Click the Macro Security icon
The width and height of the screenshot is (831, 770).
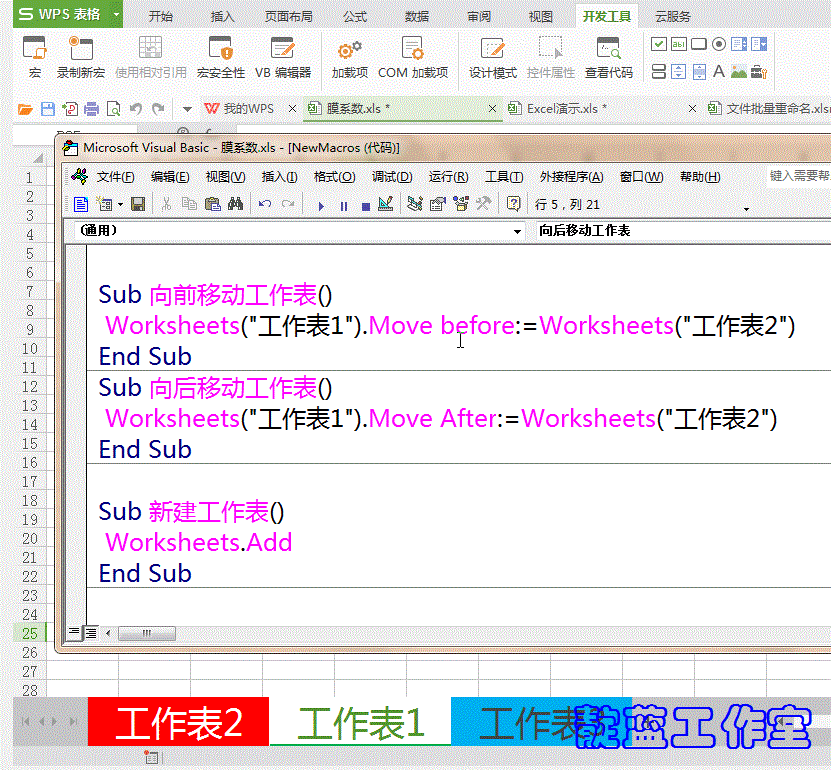[220, 55]
